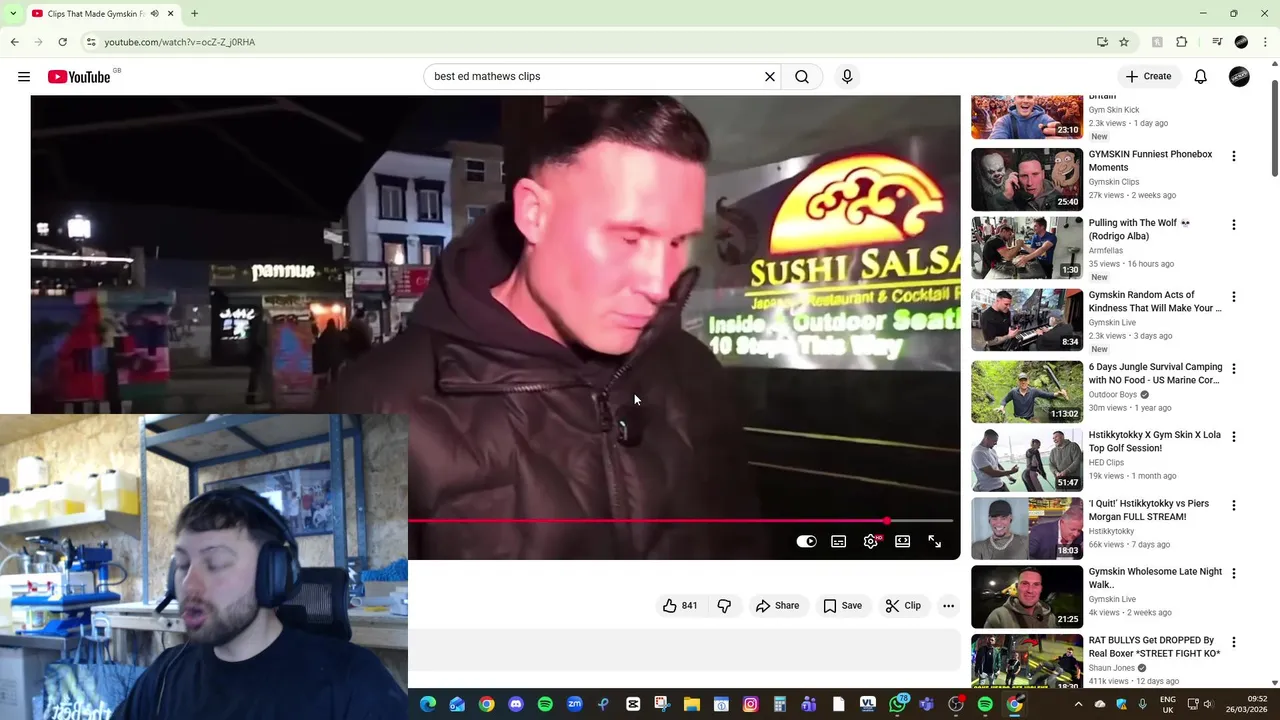Open Instagram from the taskbar
The width and height of the screenshot is (1280, 720).
click(750, 704)
